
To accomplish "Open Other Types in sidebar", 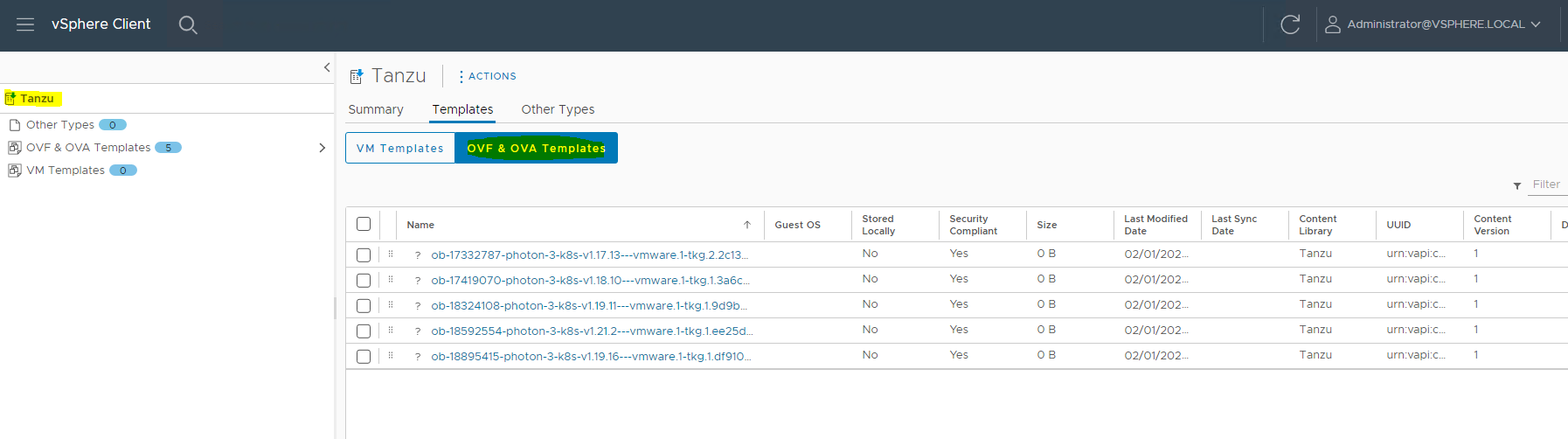I will tap(60, 125).
